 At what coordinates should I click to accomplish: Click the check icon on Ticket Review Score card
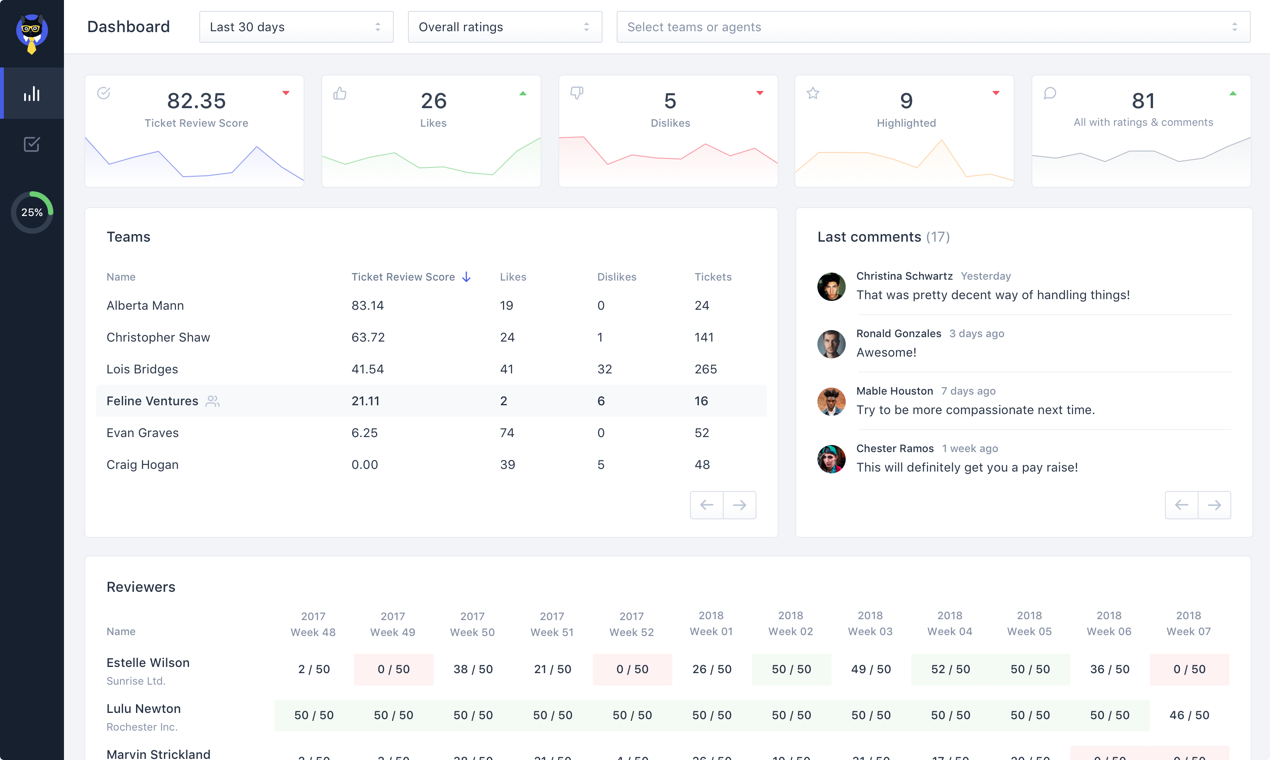tap(103, 93)
